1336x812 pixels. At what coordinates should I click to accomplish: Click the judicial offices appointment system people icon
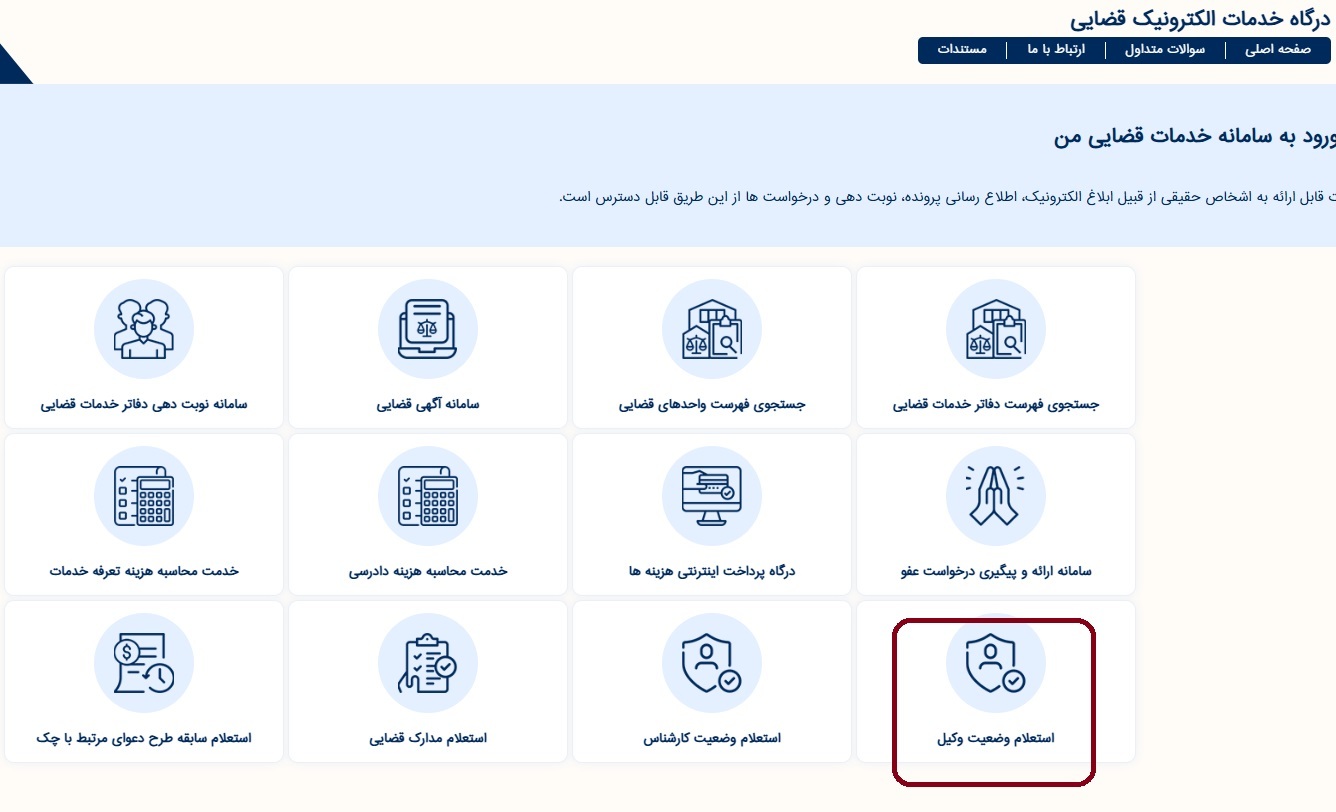pyautogui.click(x=144, y=328)
